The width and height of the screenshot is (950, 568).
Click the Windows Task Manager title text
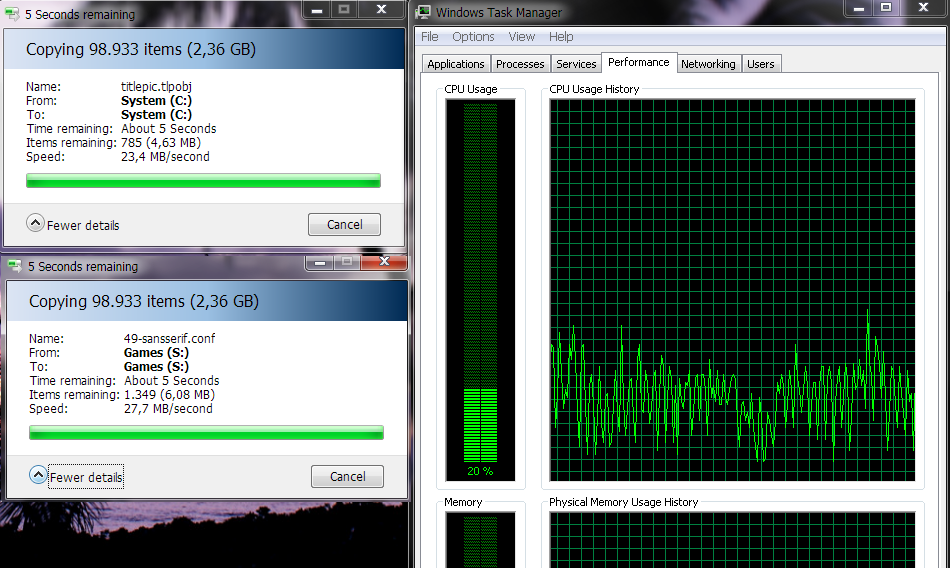pyautogui.click(x=499, y=12)
